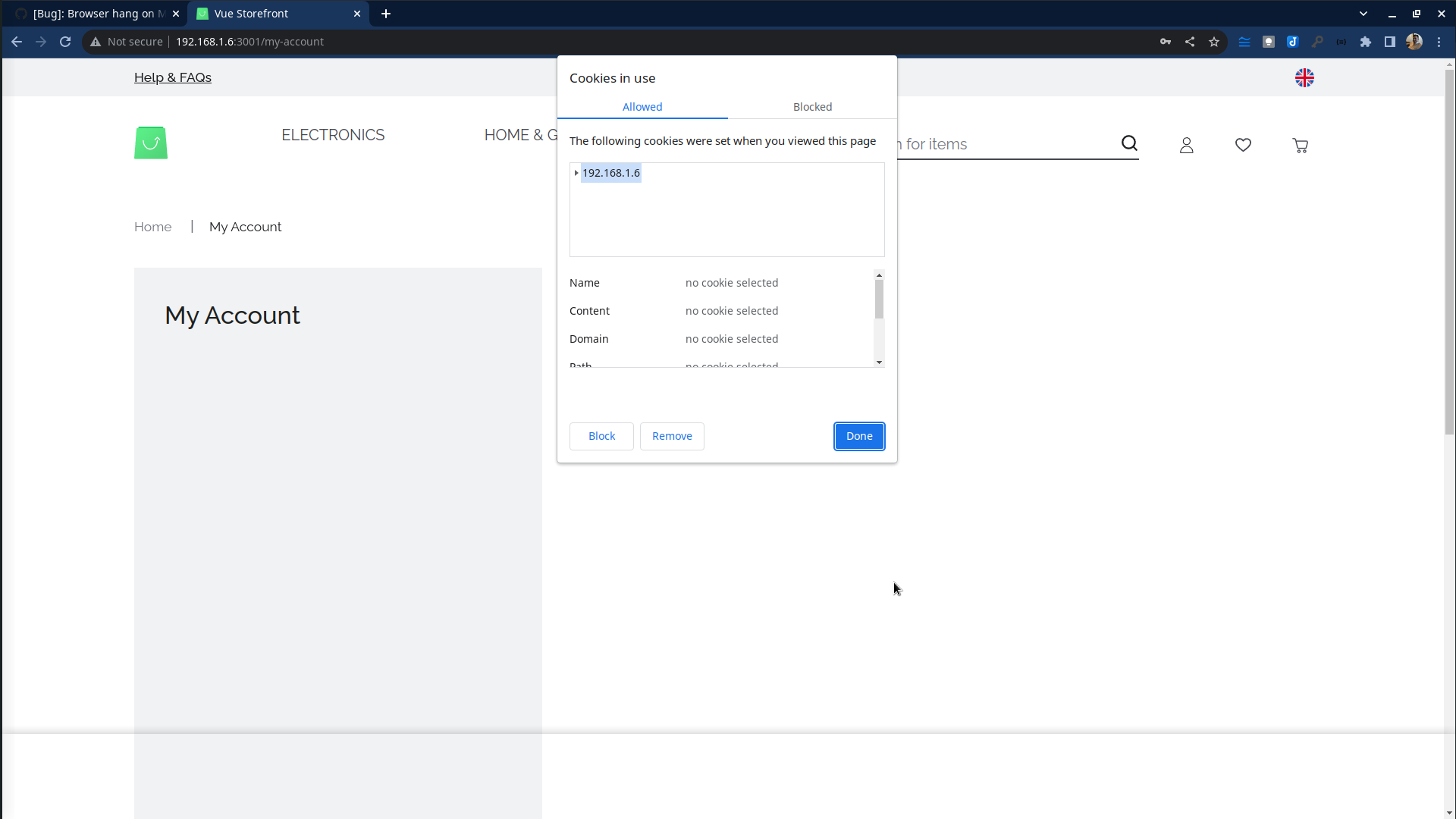Viewport: 1456px width, 819px height.
Task: Open the browser profile menu
Action: (1415, 42)
